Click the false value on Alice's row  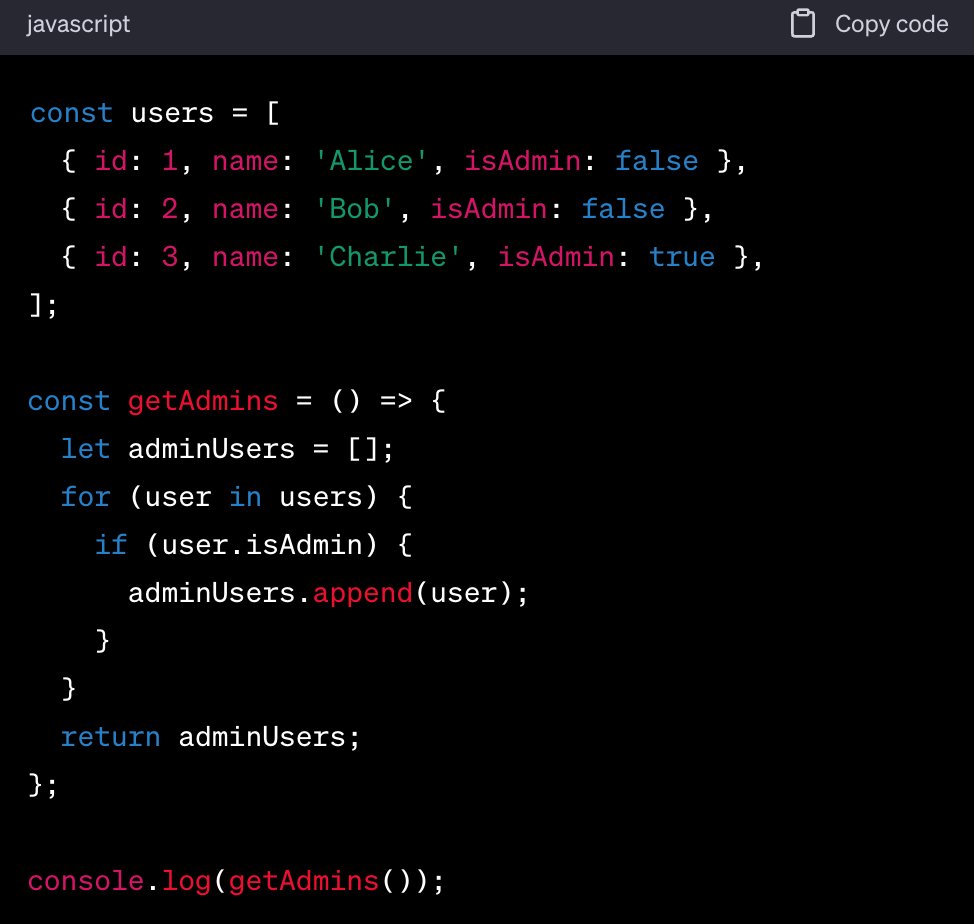point(657,161)
